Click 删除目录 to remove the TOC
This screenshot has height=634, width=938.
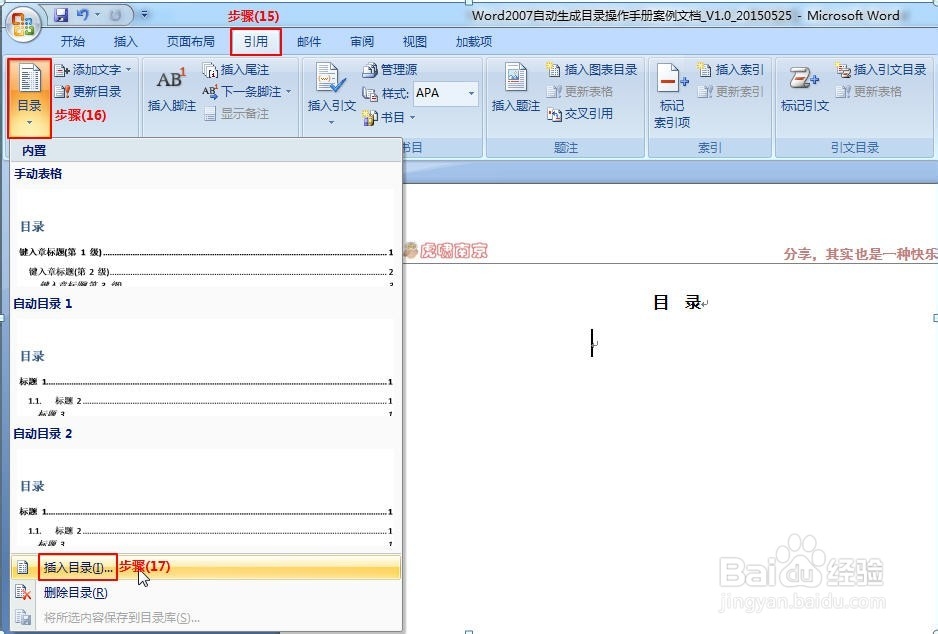click(73, 591)
